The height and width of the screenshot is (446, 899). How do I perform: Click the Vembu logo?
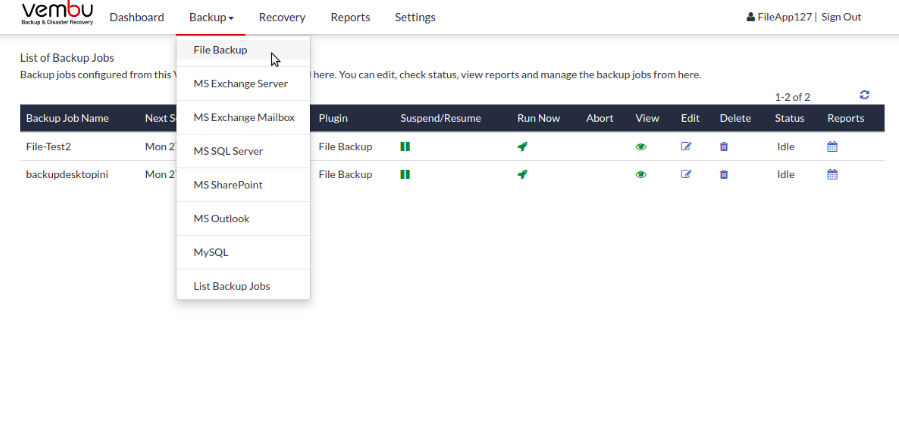click(57, 14)
